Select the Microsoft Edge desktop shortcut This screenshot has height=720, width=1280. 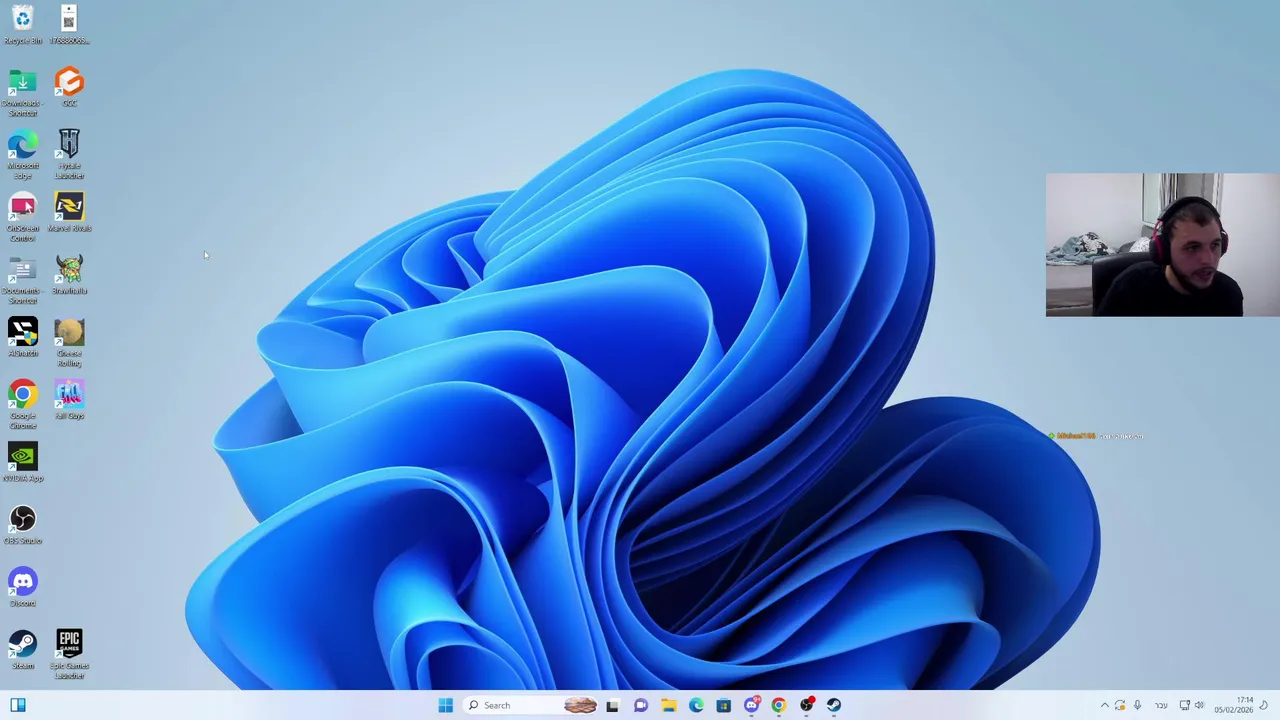(x=23, y=155)
